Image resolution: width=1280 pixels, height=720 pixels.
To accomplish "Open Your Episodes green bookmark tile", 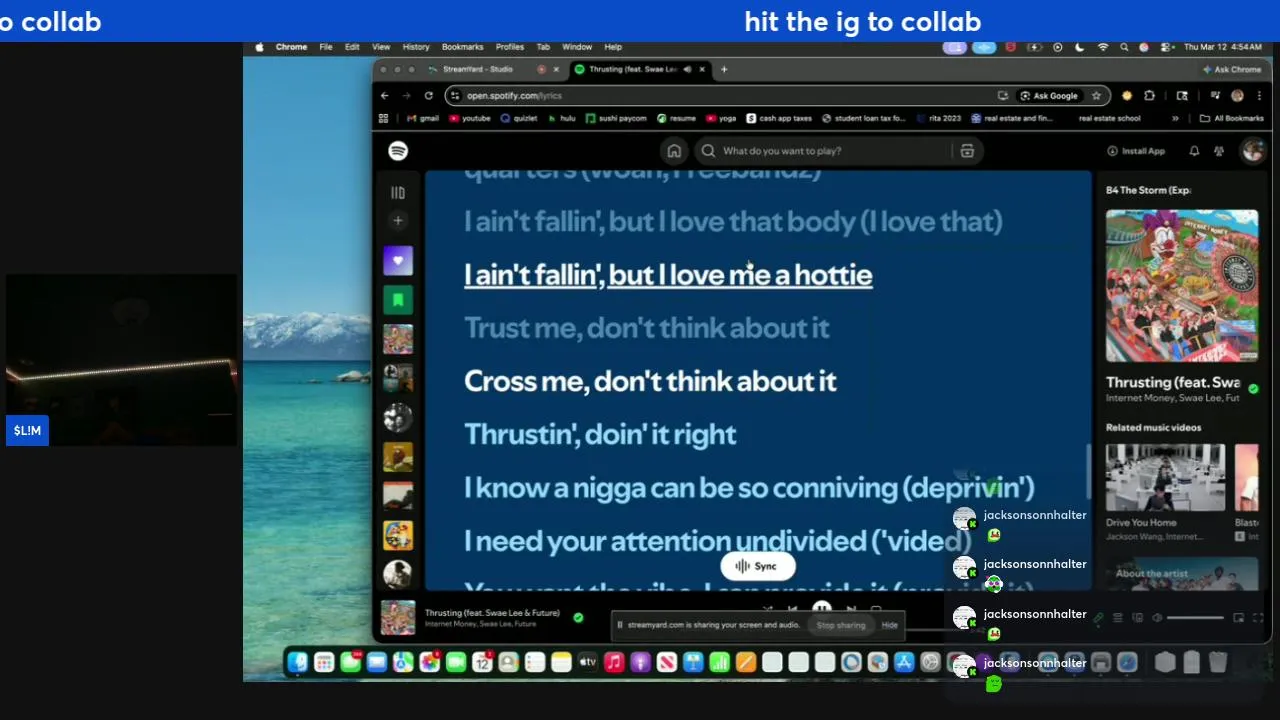I will pyautogui.click(x=398, y=300).
